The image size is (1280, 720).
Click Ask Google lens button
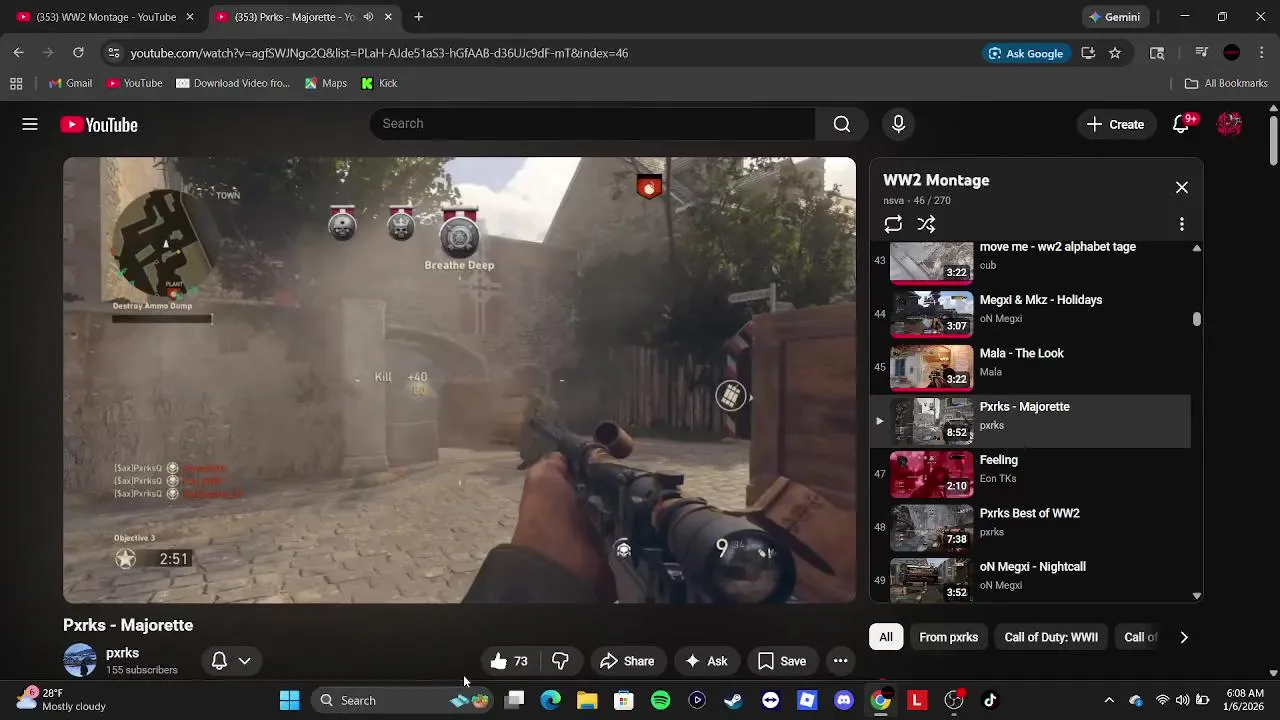[x=1026, y=53]
